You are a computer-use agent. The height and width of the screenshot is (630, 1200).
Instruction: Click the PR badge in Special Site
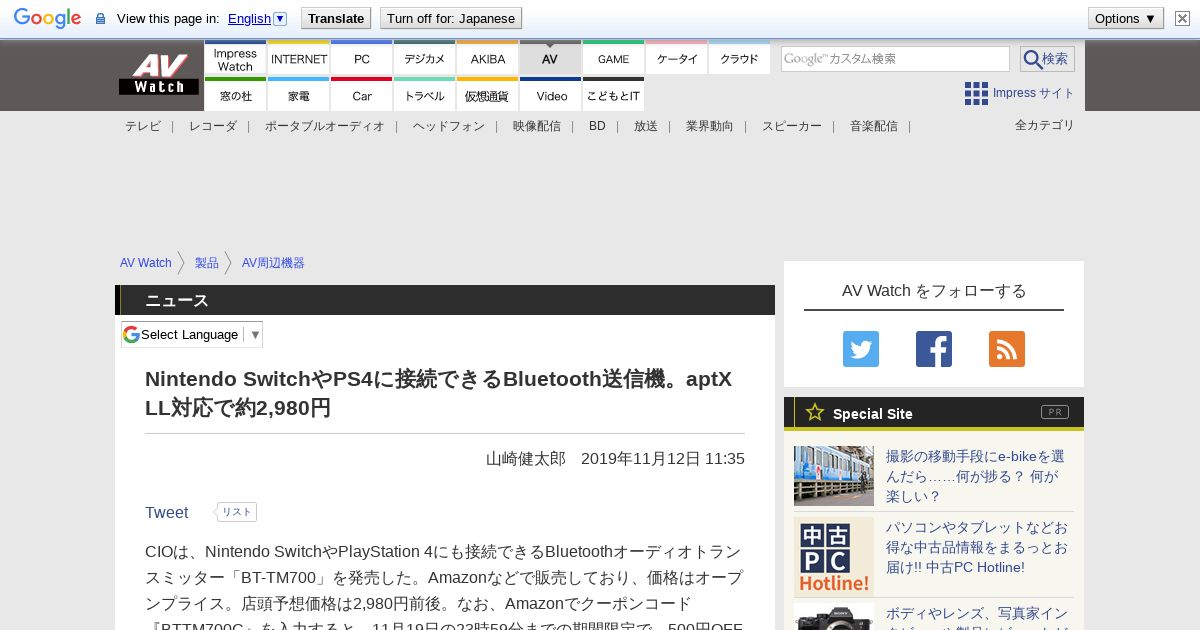click(x=1055, y=412)
